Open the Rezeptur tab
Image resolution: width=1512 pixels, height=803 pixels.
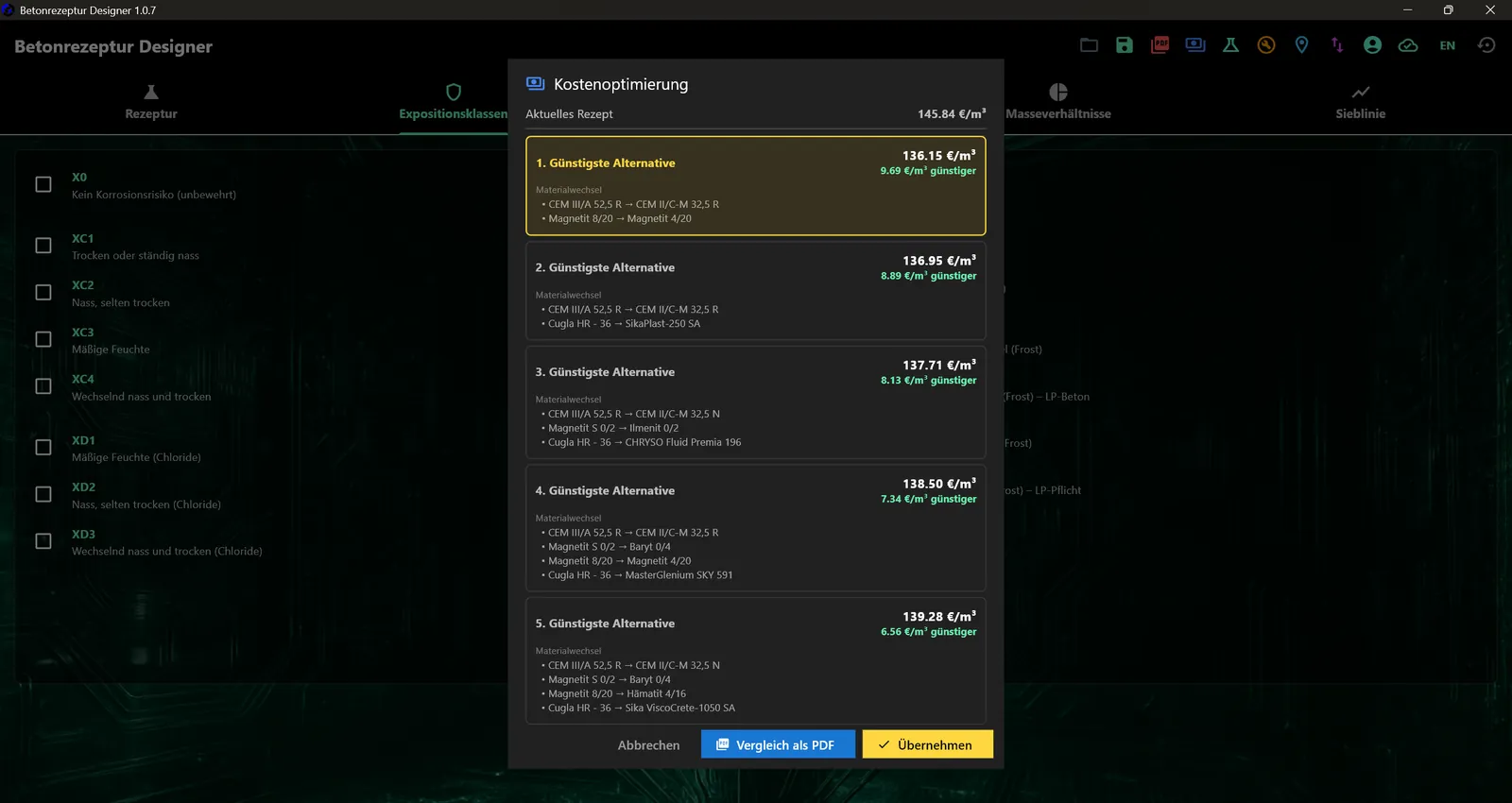151,103
